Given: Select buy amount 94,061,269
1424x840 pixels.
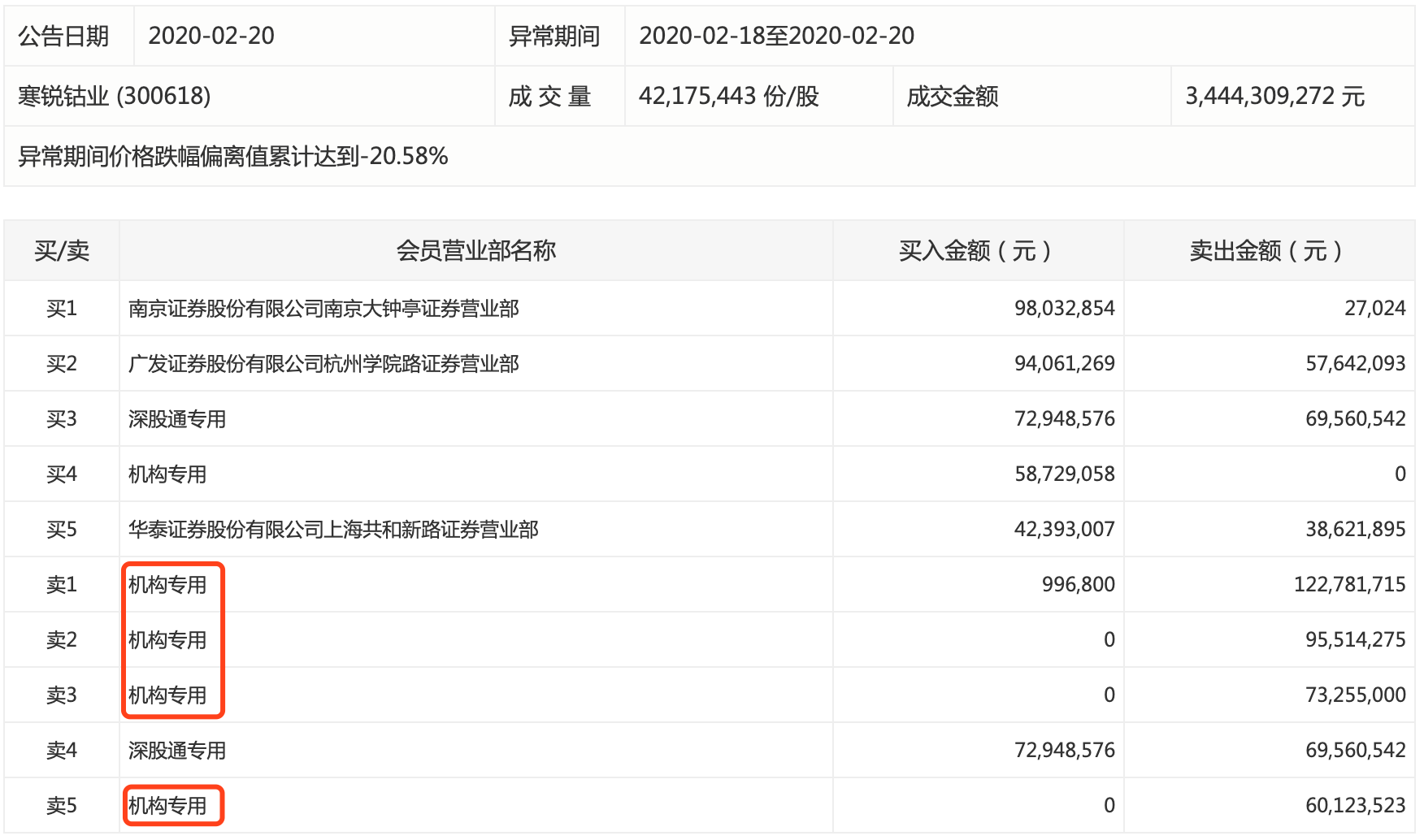Looking at the screenshot, I should (x=1065, y=363).
